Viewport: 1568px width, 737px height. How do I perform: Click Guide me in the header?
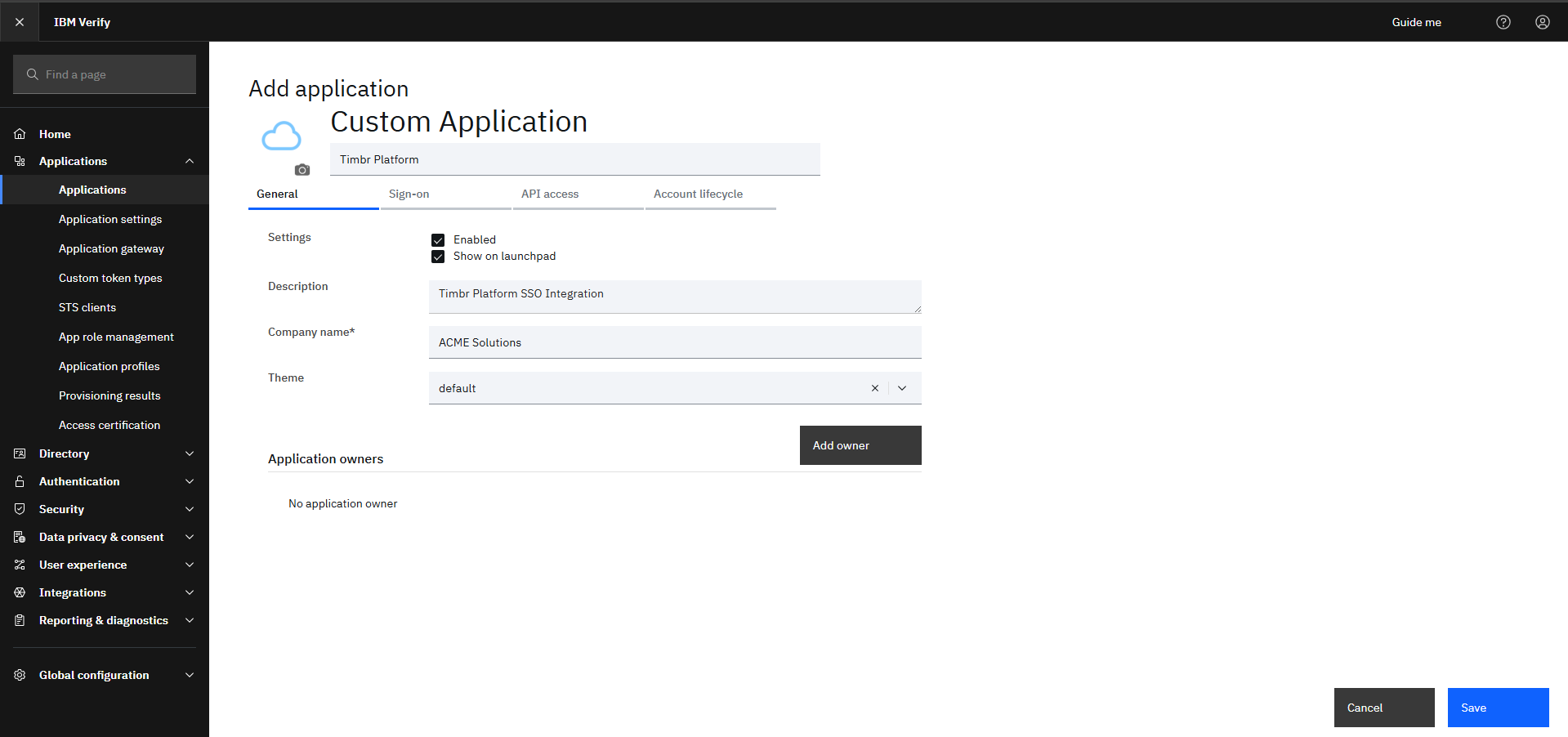[x=1416, y=22]
